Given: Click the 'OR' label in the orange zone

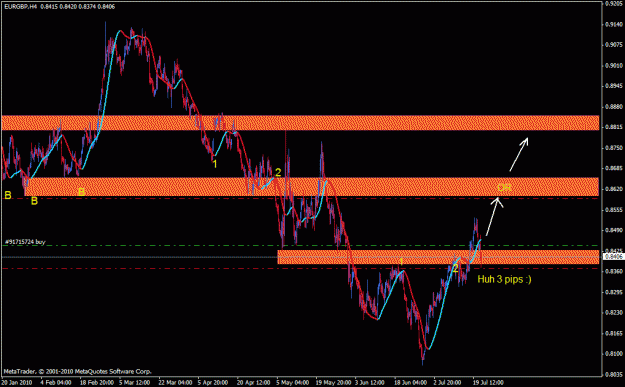Looking at the screenshot, I should pos(504,187).
